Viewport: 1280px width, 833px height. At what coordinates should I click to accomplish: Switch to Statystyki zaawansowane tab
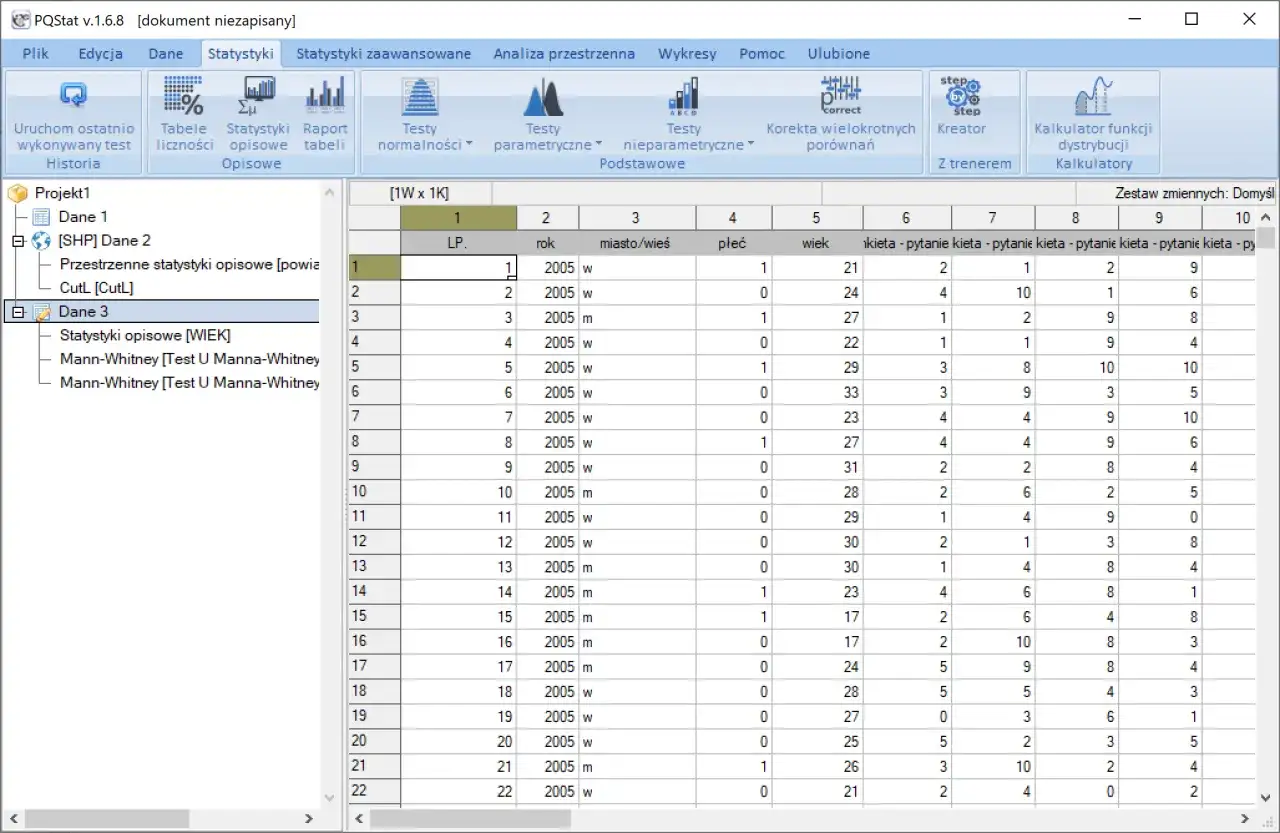coord(383,54)
